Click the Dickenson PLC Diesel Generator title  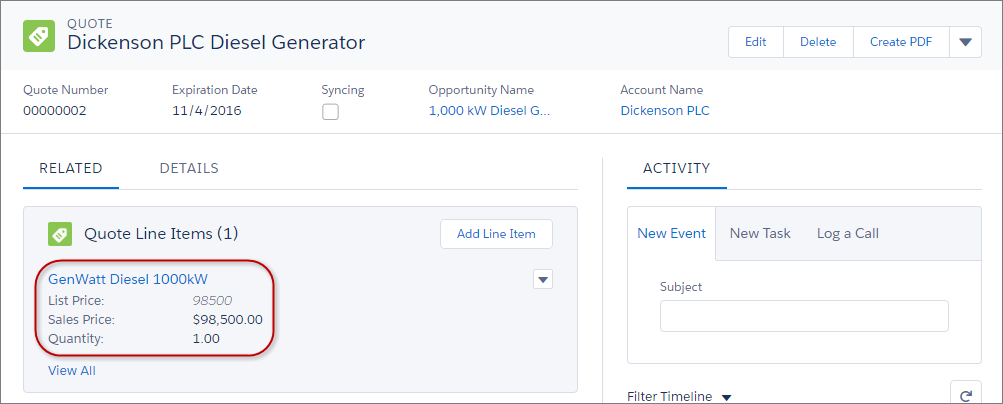point(216,43)
